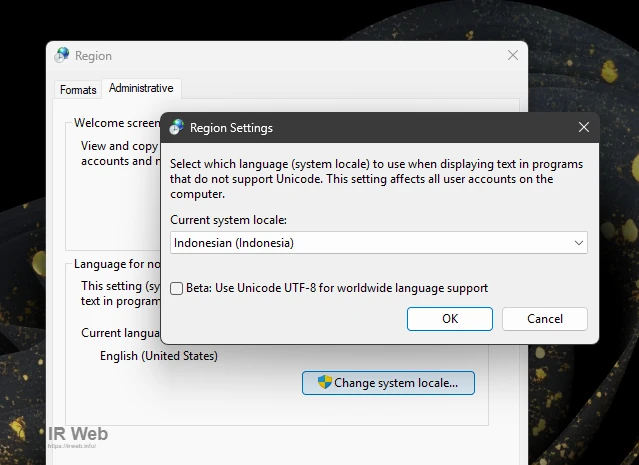Click the English (United States) language text
The image size is (639, 465).
tap(159, 356)
